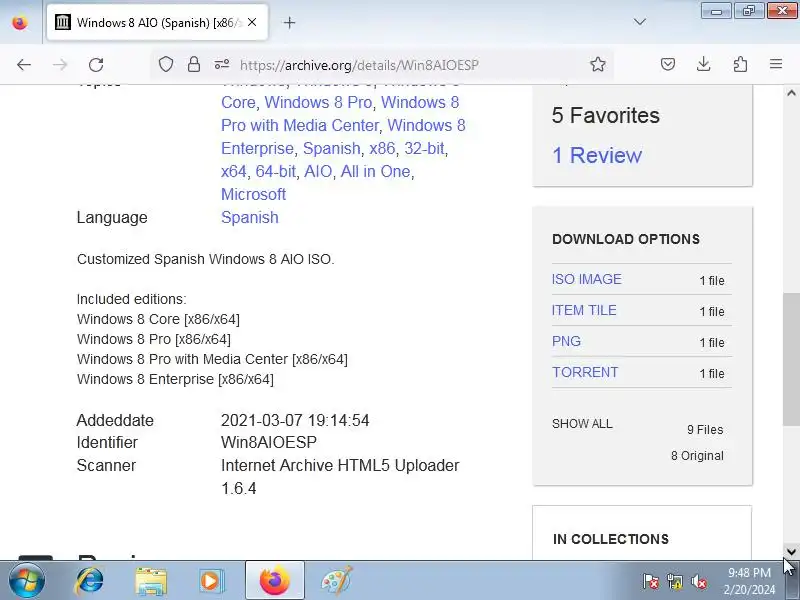Open the Windows Start menu
Image resolution: width=800 pixels, height=600 pixels.
click(x=27, y=581)
